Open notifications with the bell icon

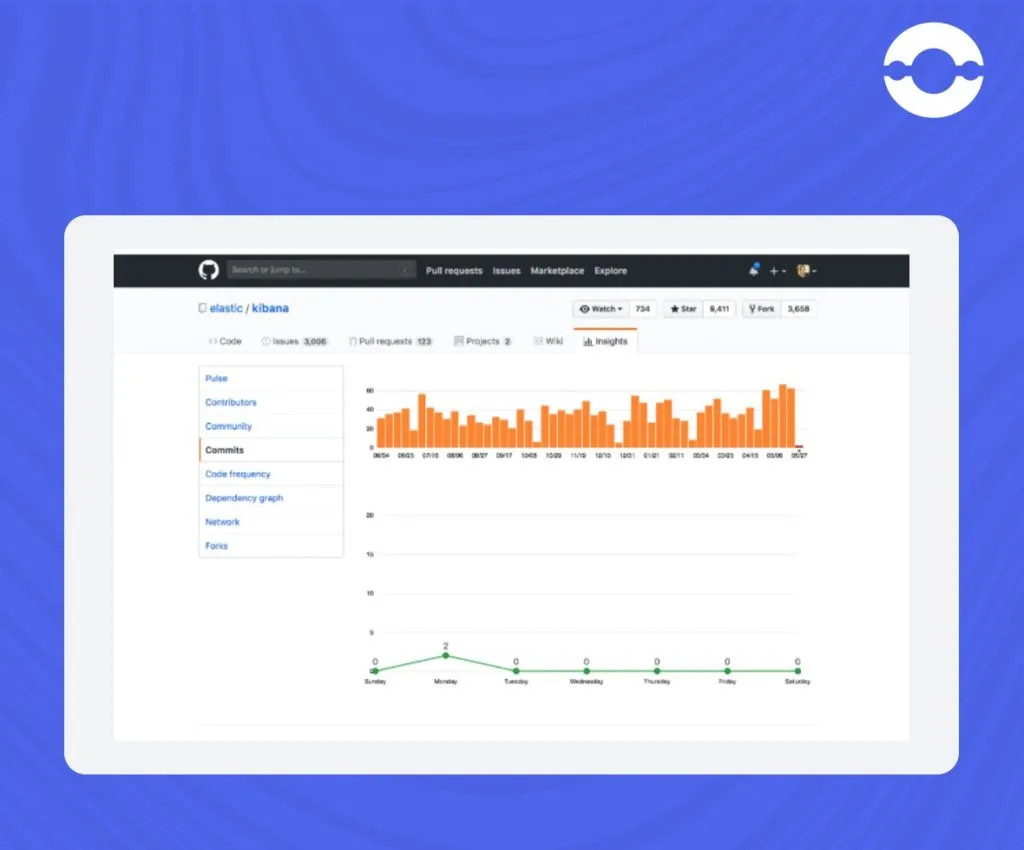[x=754, y=270]
